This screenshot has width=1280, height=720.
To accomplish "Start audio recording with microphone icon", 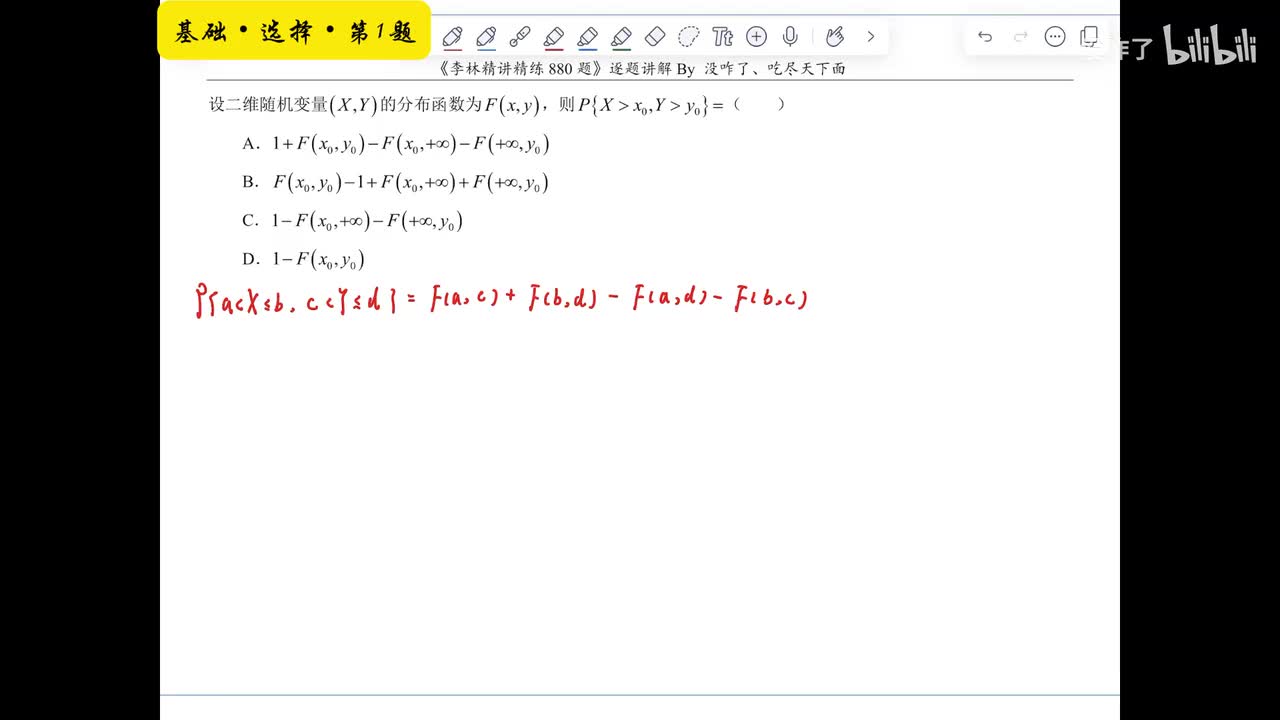I will click(x=790, y=37).
